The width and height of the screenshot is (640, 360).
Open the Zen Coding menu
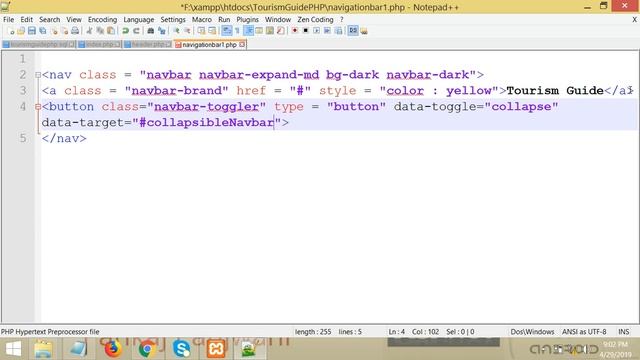(315, 20)
